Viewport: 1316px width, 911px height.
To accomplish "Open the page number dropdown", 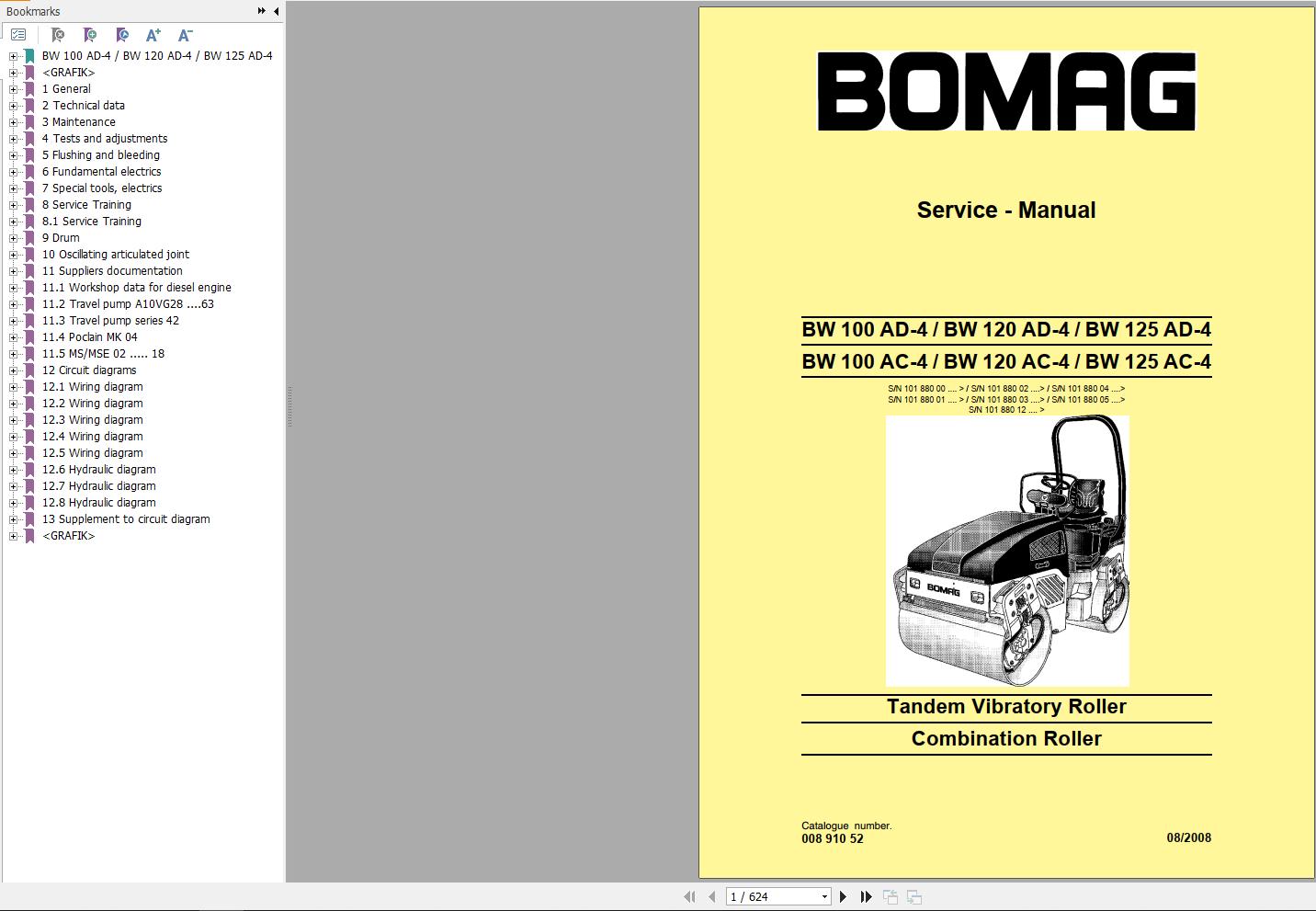I will coord(824,896).
